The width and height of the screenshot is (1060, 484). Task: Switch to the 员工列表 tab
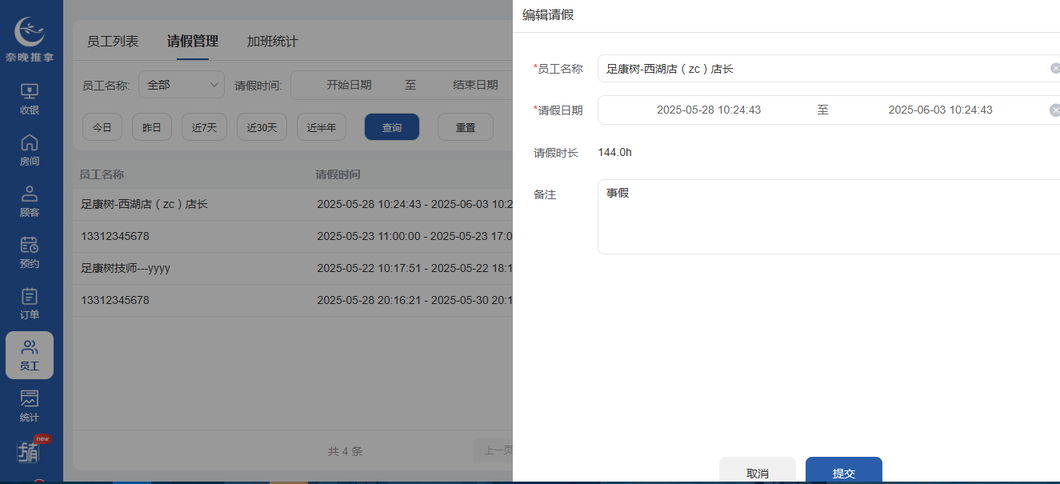click(113, 41)
